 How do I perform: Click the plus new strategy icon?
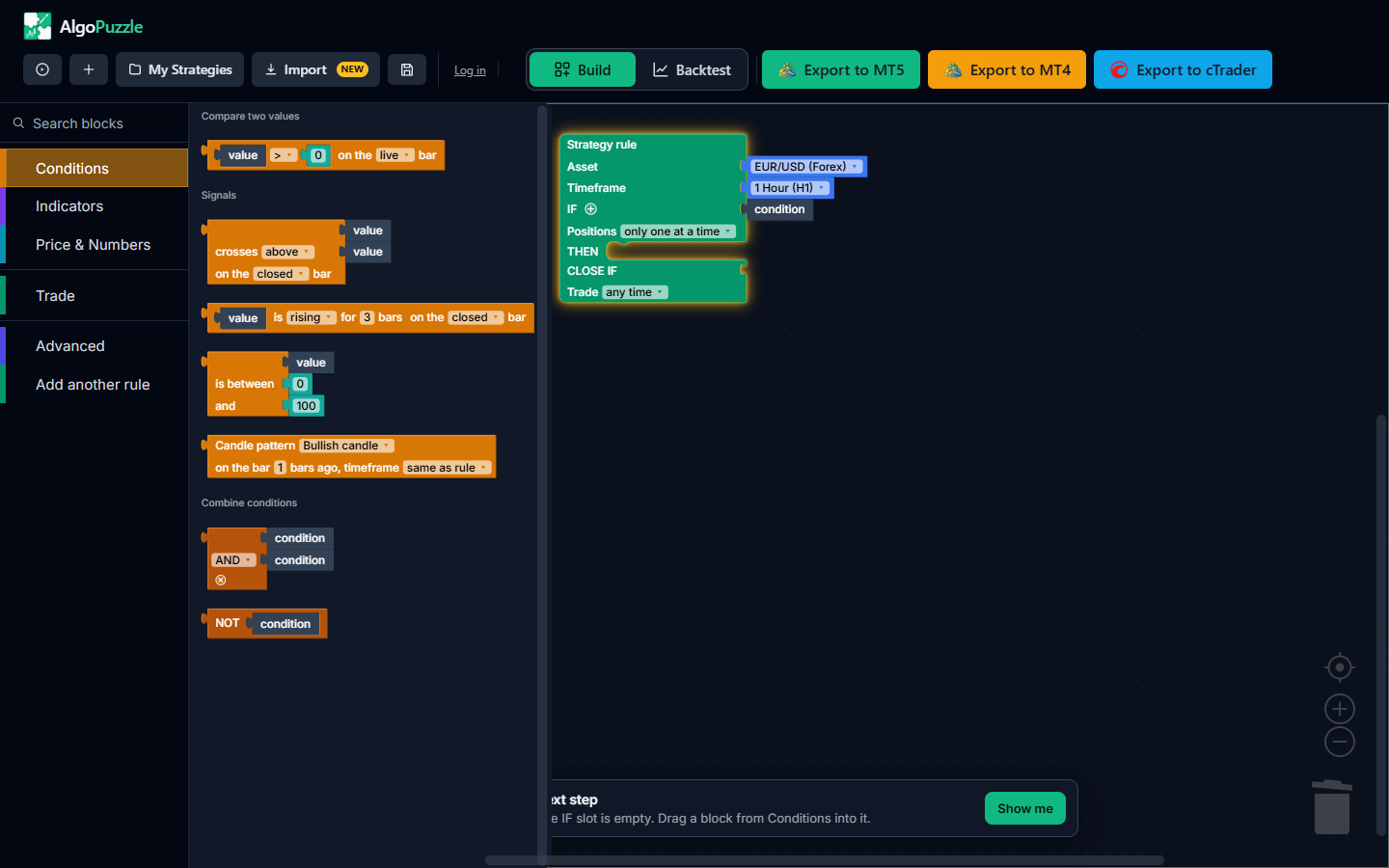89,69
